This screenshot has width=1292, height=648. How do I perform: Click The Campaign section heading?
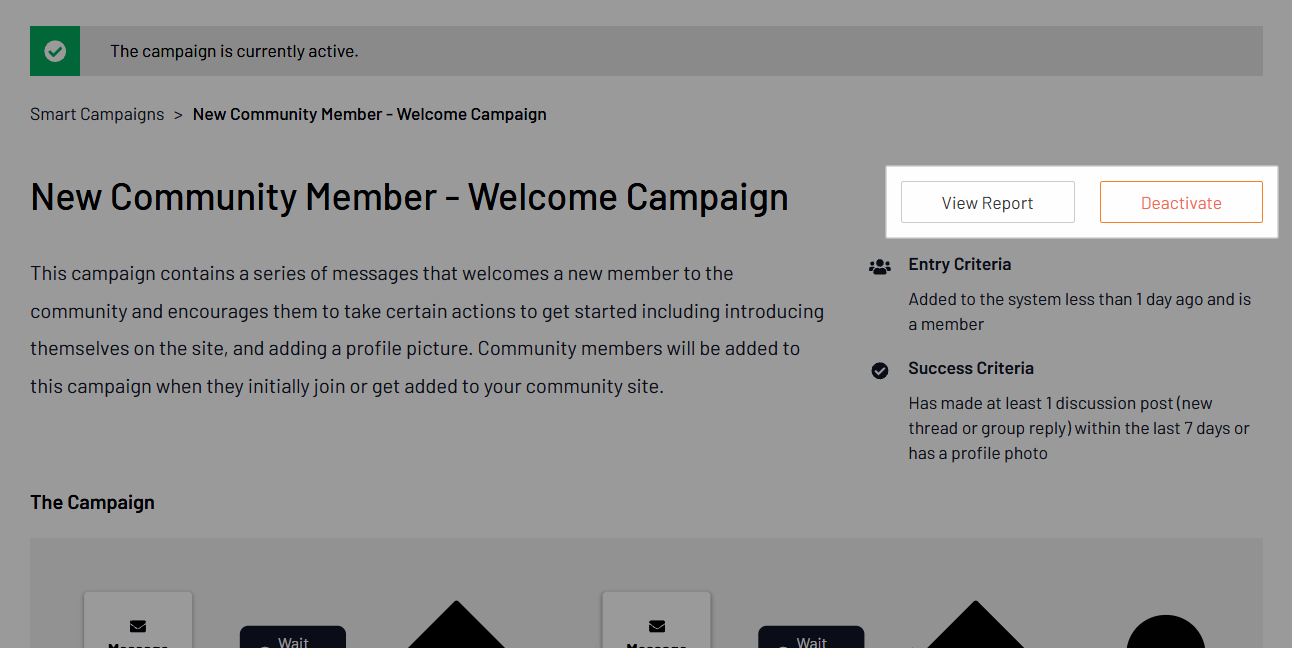tap(92, 501)
